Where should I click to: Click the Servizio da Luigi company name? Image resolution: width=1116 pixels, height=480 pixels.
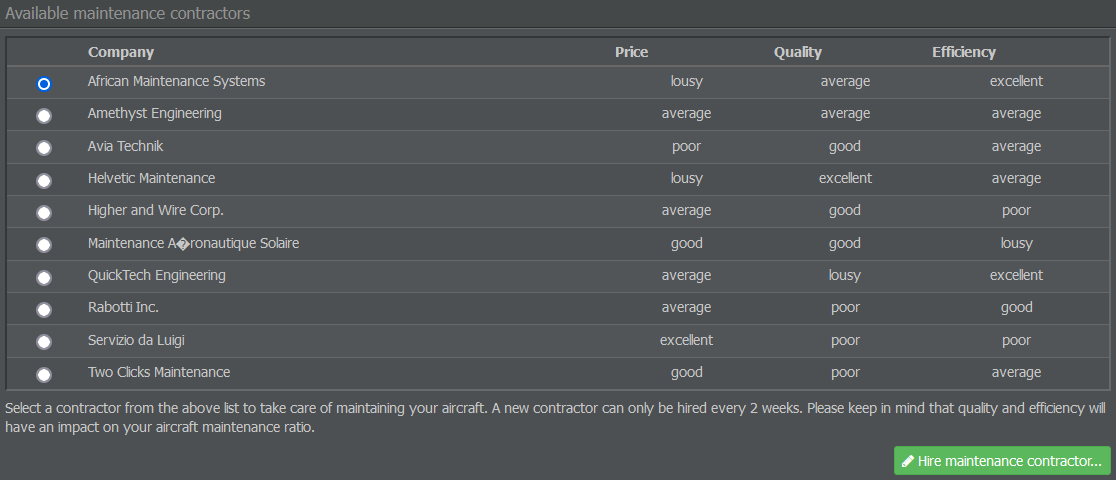click(136, 340)
